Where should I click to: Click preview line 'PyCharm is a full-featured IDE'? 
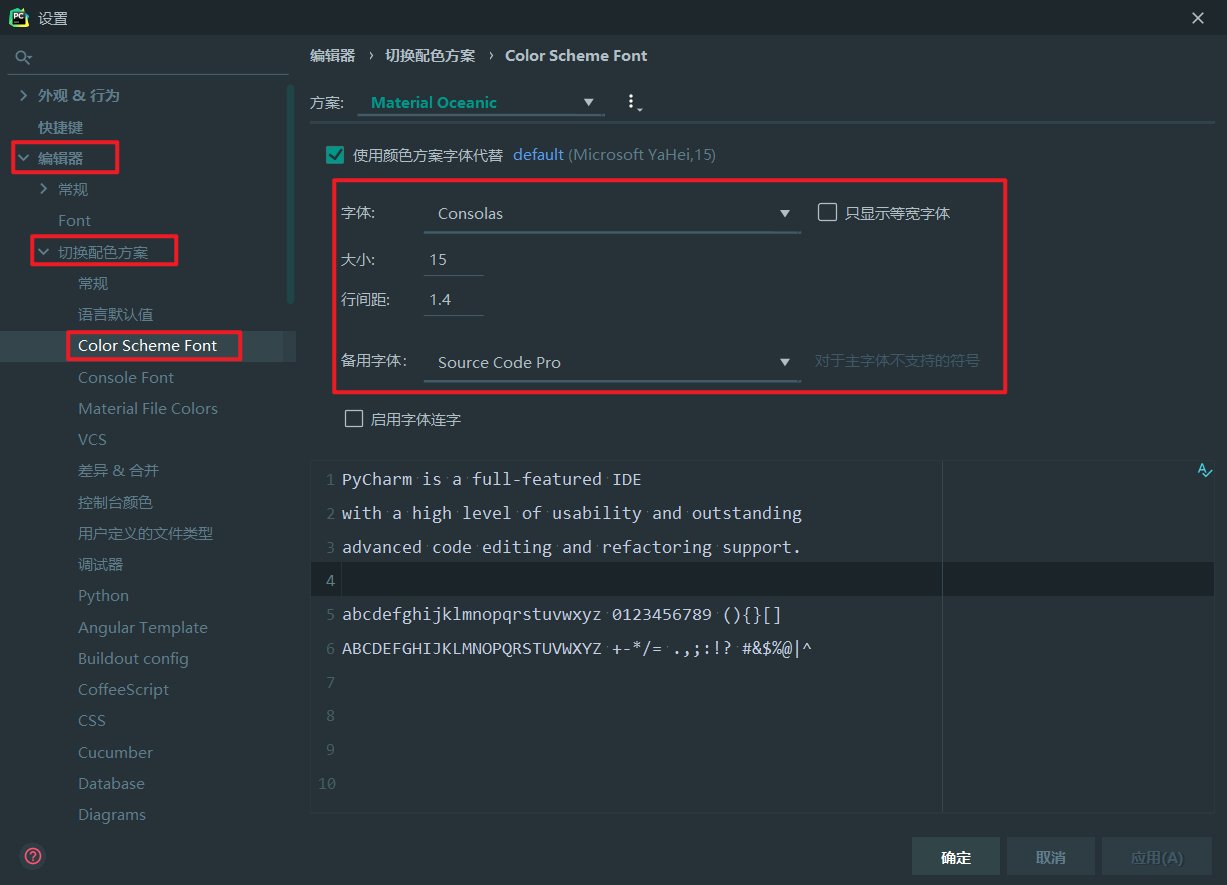(x=492, y=479)
